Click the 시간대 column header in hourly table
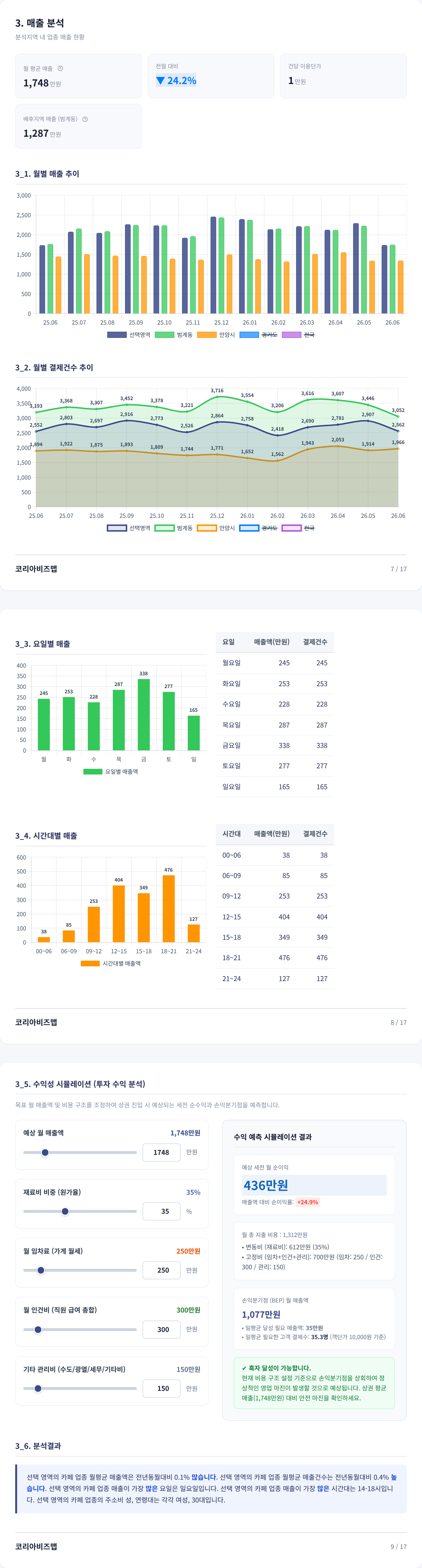Screen dimensions: 422x1568 click(231, 834)
